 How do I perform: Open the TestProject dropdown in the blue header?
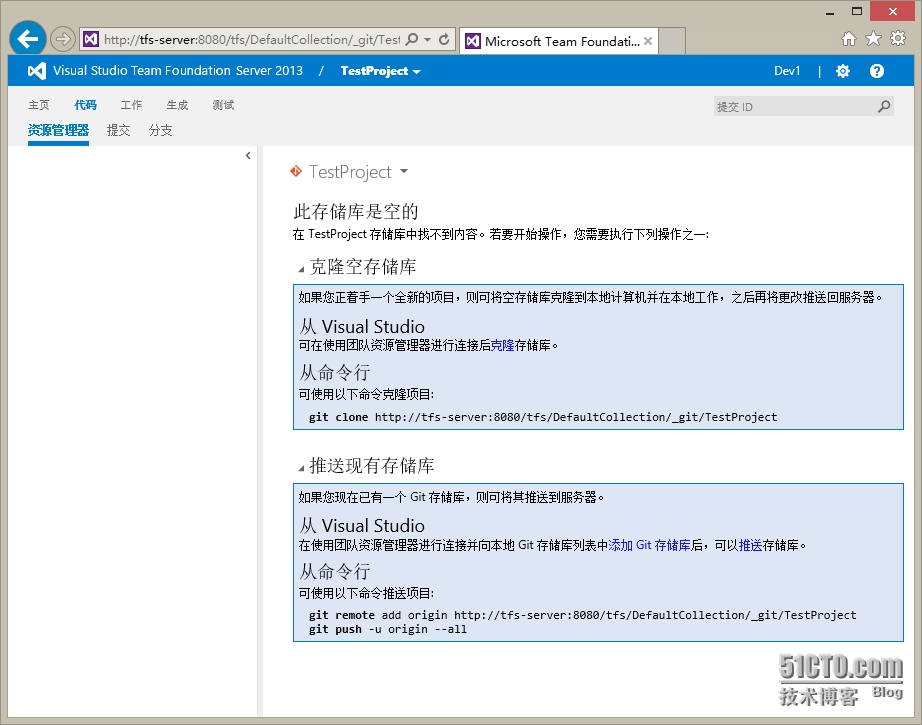[x=380, y=71]
